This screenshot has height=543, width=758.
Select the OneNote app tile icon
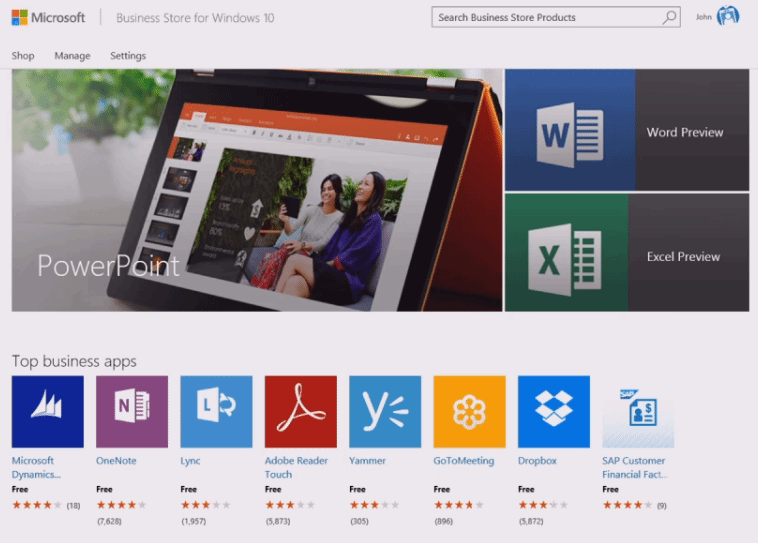[132, 412]
